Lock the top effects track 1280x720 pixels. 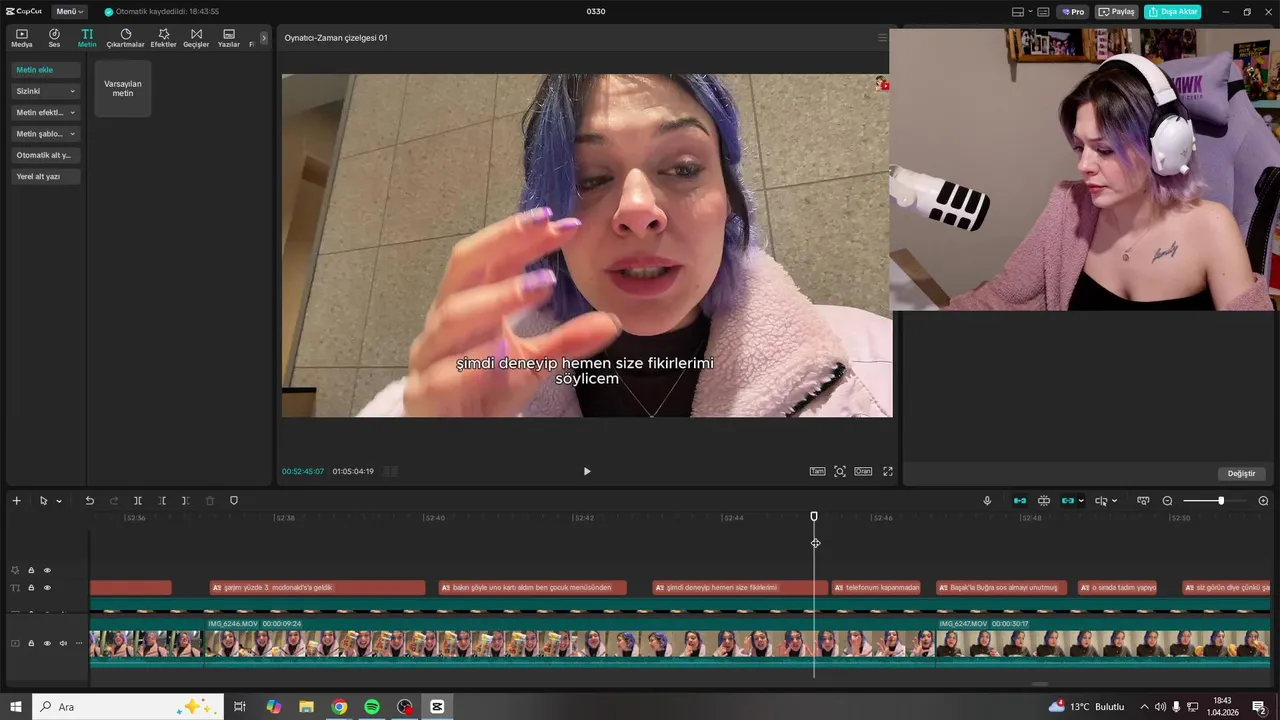(31, 570)
